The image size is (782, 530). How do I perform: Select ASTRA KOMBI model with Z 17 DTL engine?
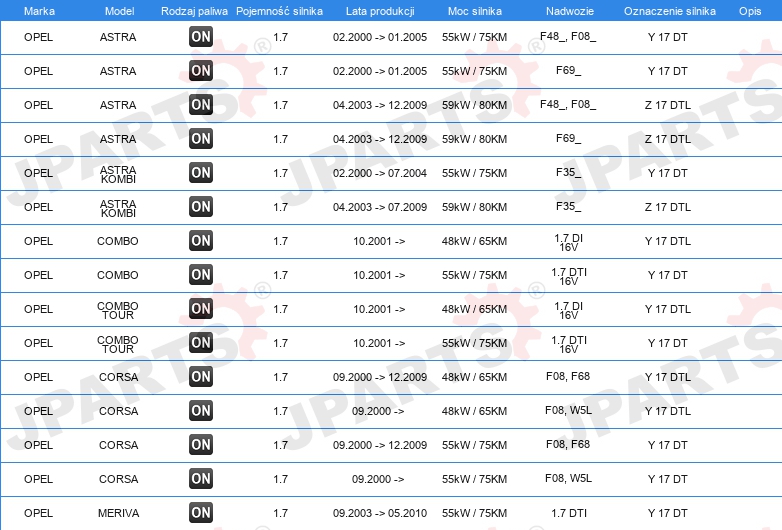click(x=118, y=208)
